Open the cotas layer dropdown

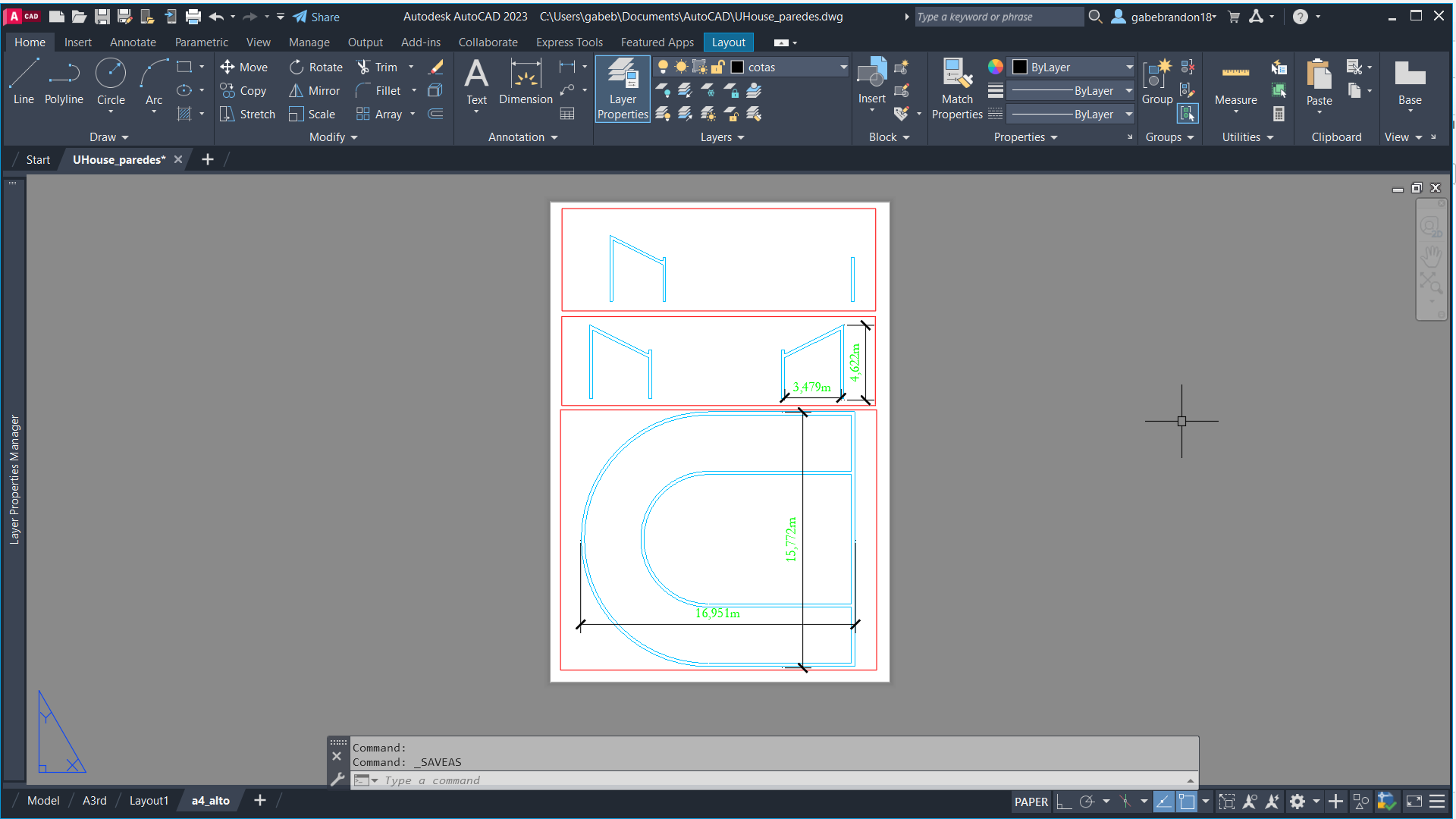point(843,67)
